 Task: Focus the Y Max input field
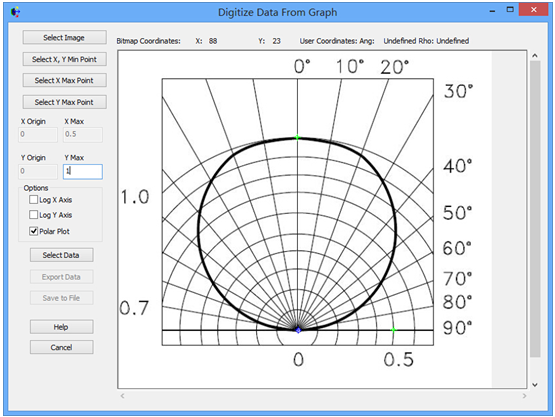[x=83, y=171]
